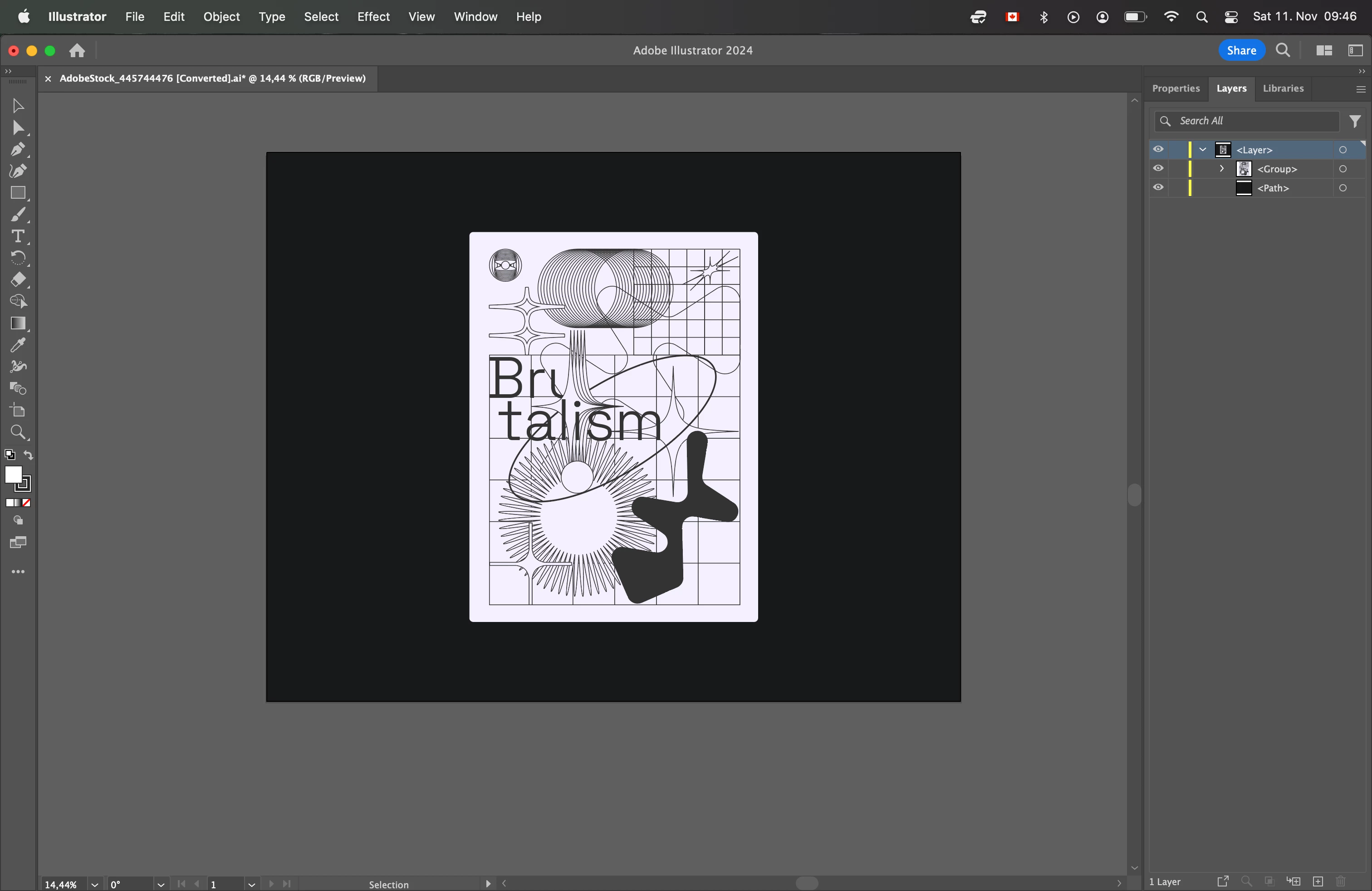Hide the <Group> layer item

(x=1157, y=169)
